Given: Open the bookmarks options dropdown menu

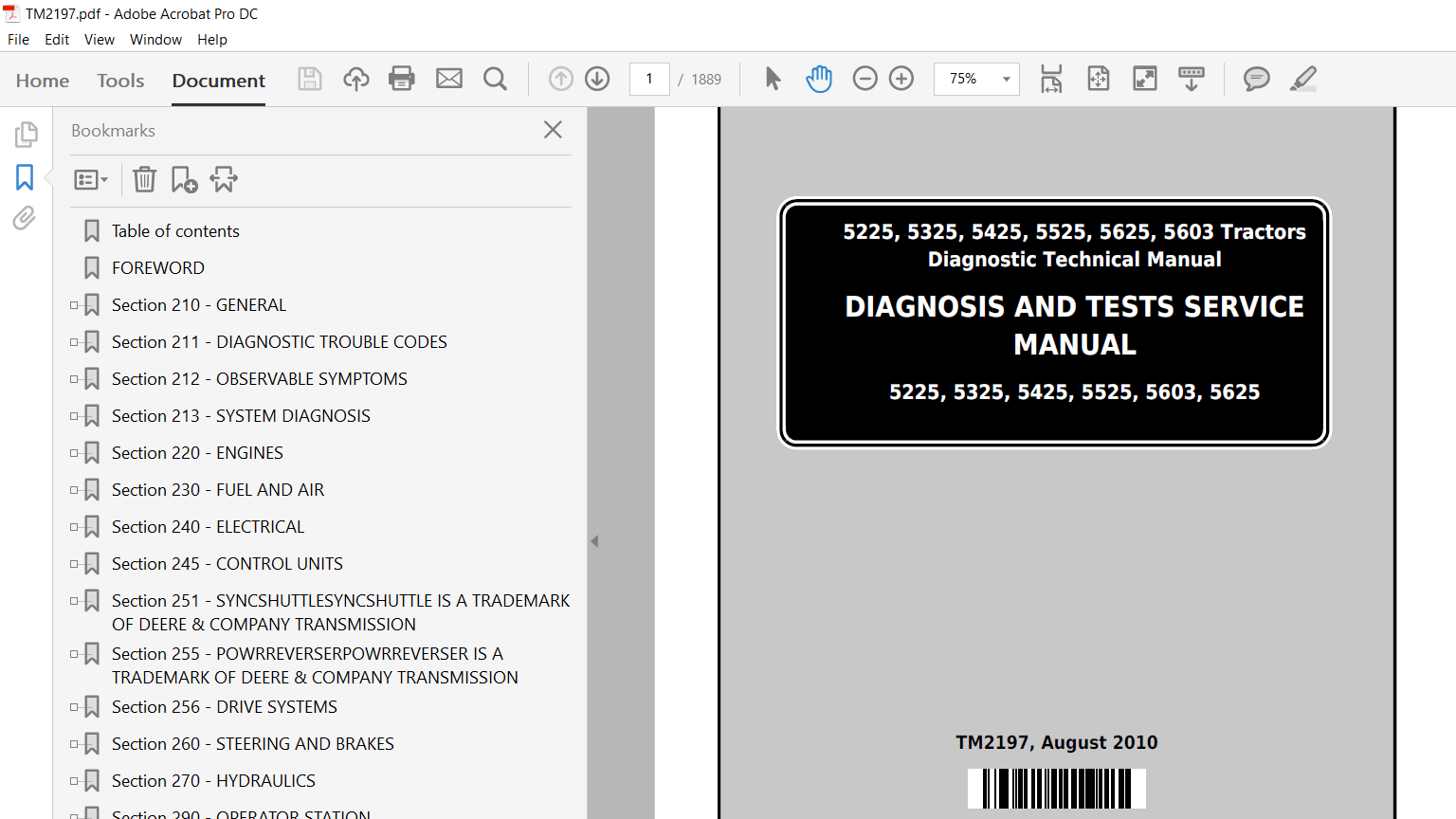Looking at the screenshot, I should 91,179.
